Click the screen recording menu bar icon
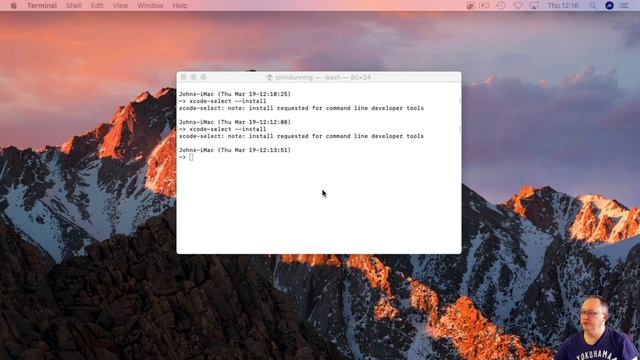This screenshot has height=360, width=640. coord(484,6)
